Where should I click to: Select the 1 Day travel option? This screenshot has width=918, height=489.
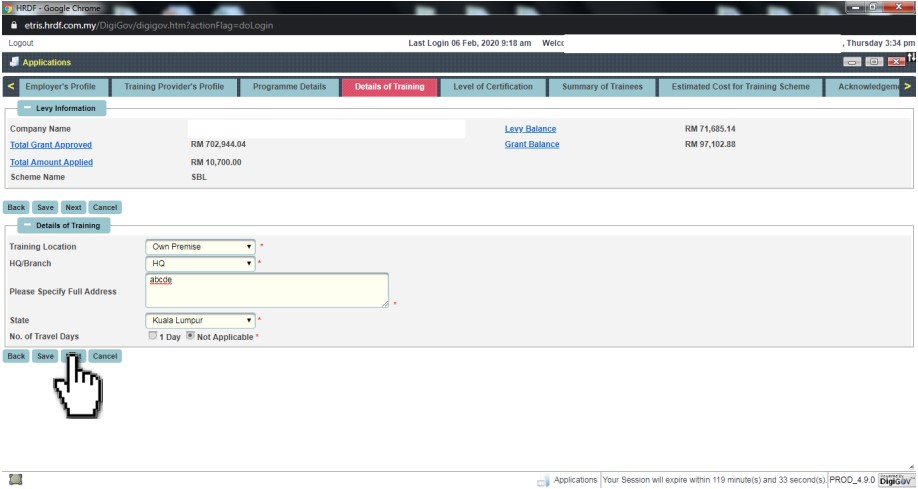coord(153,337)
